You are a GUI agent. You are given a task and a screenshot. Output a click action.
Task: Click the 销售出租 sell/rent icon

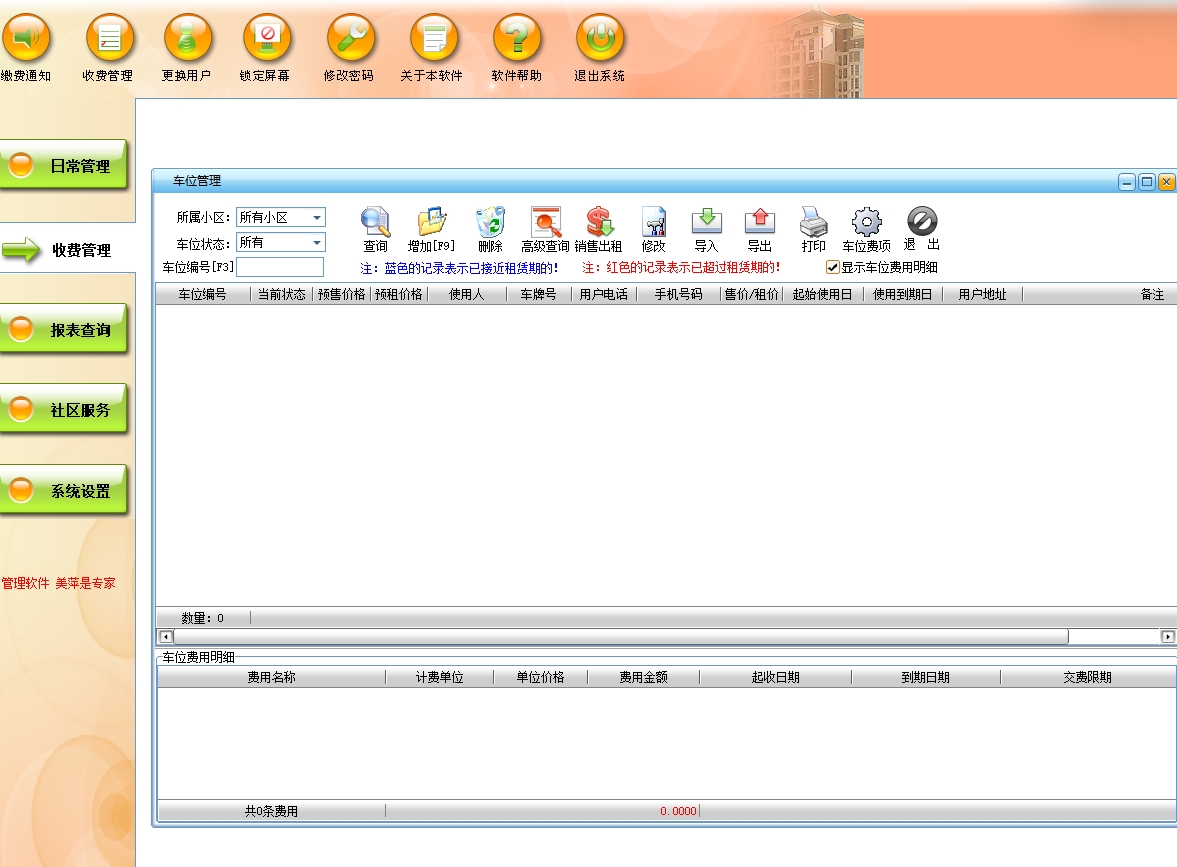599,222
